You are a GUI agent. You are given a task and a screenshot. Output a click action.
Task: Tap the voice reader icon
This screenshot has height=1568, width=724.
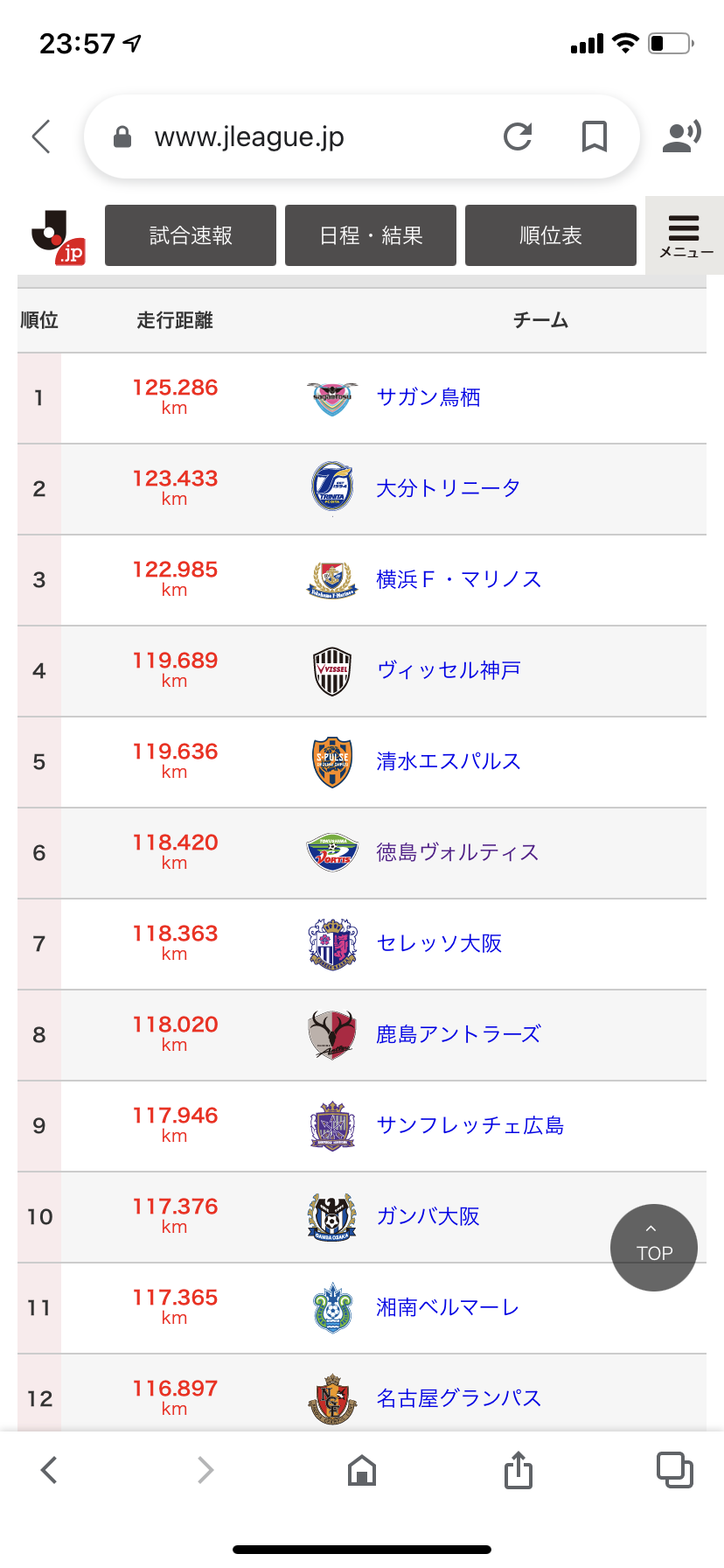[x=682, y=136]
